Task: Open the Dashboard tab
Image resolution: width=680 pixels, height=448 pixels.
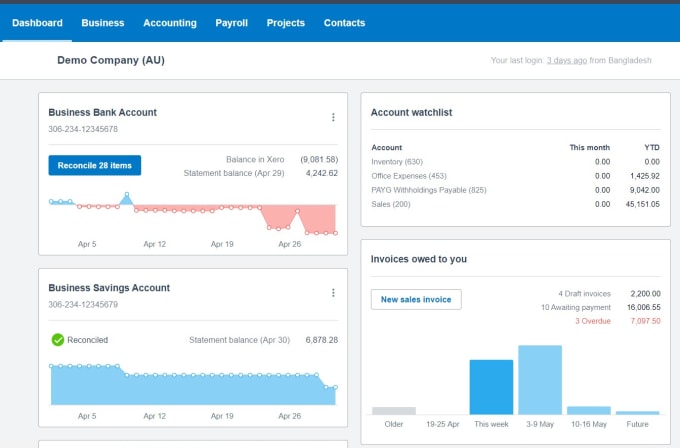Action: pos(37,23)
